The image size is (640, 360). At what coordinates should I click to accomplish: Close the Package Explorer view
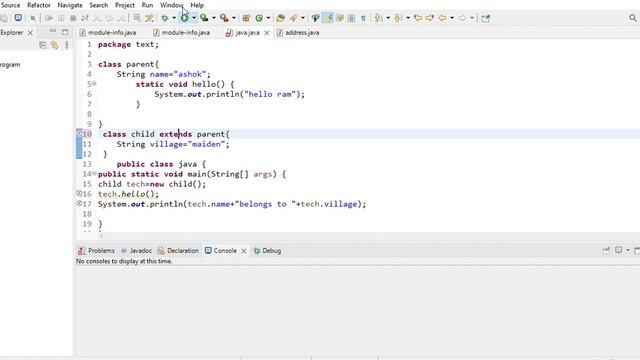coord(30,33)
